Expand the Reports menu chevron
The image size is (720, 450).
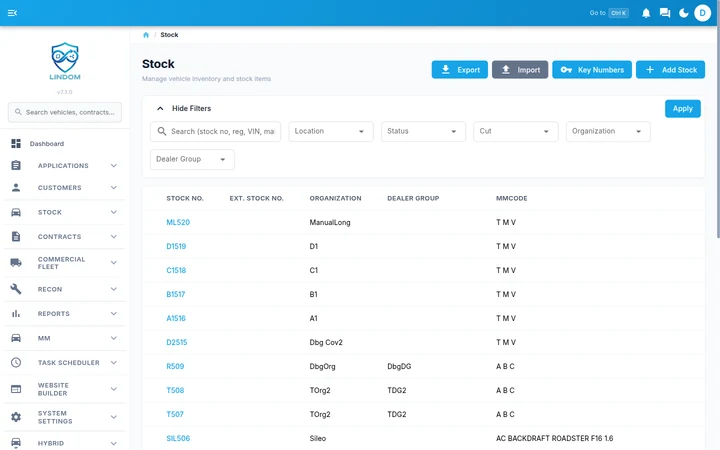[x=113, y=314]
